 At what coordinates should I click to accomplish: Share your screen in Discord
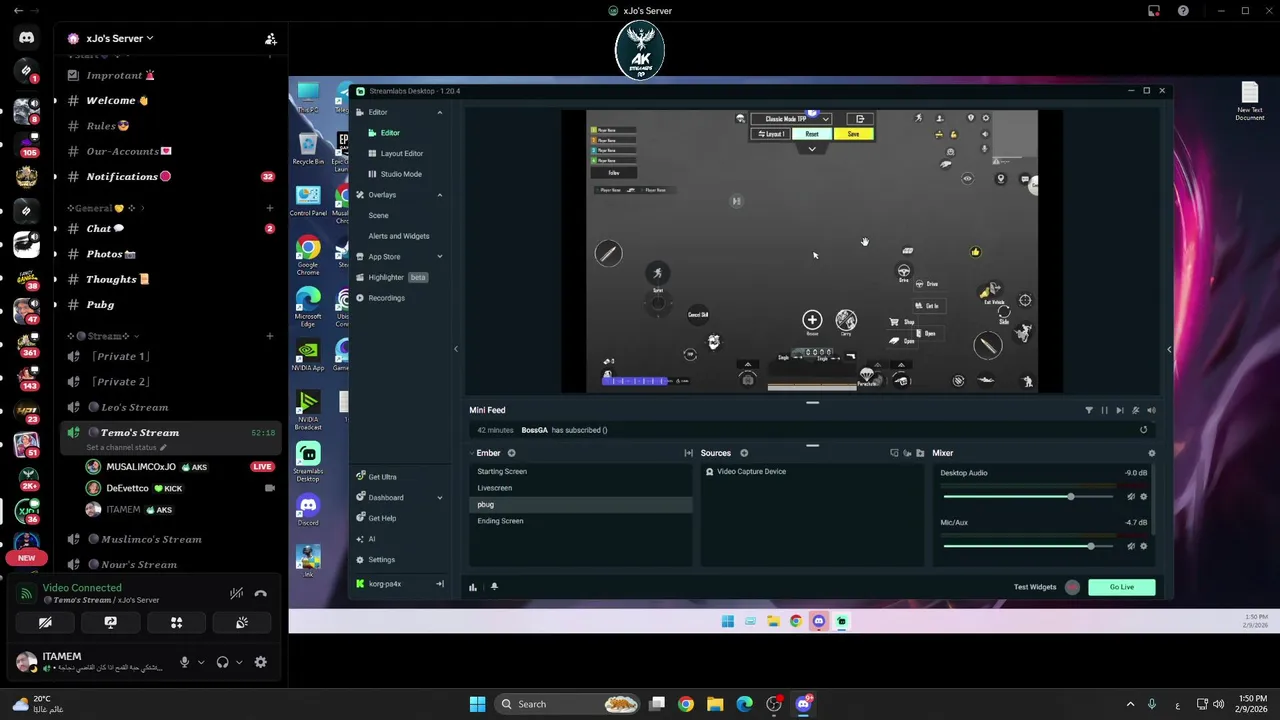(110, 622)
